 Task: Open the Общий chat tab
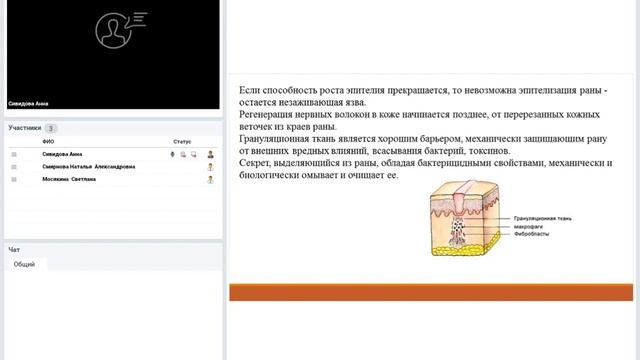(x=24, y=264)
